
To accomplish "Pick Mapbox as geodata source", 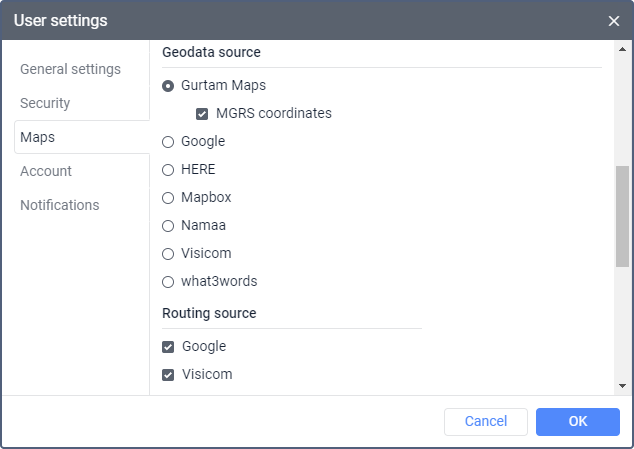I will pos(168,198).
